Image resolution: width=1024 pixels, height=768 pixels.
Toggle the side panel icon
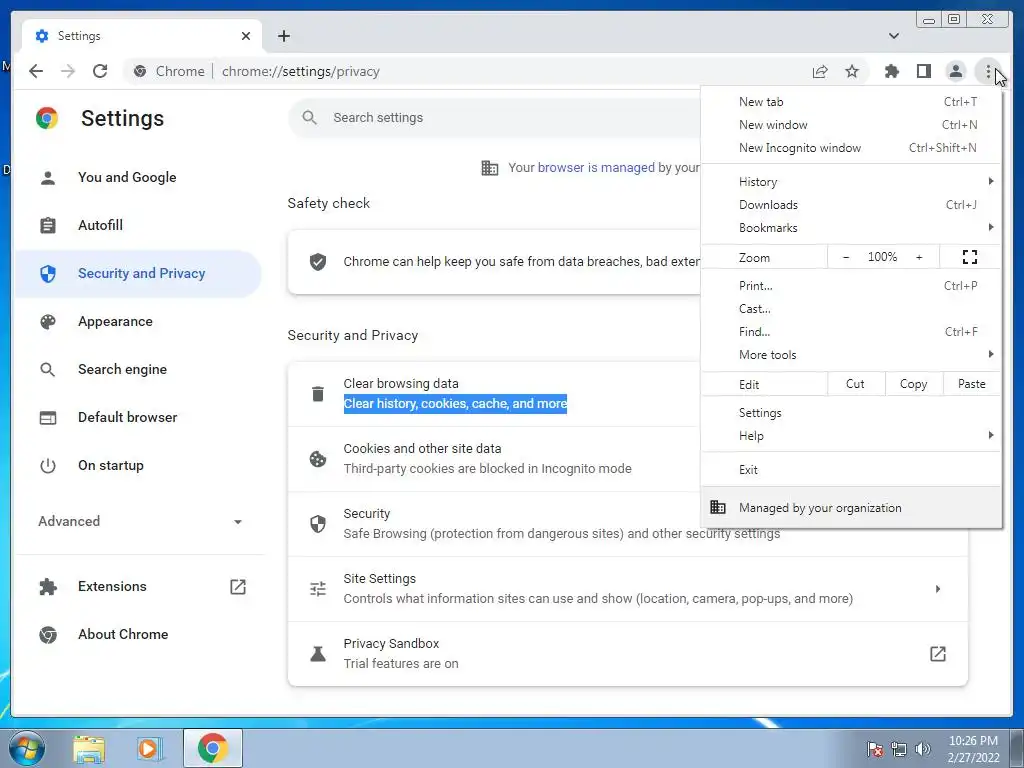click(923, 71)
